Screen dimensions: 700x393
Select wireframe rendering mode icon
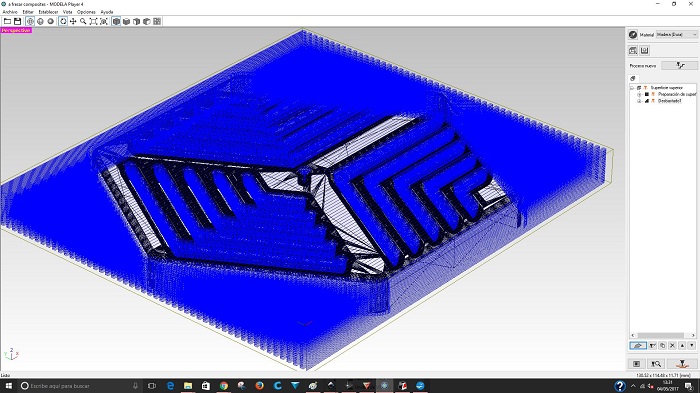[30, 21]
